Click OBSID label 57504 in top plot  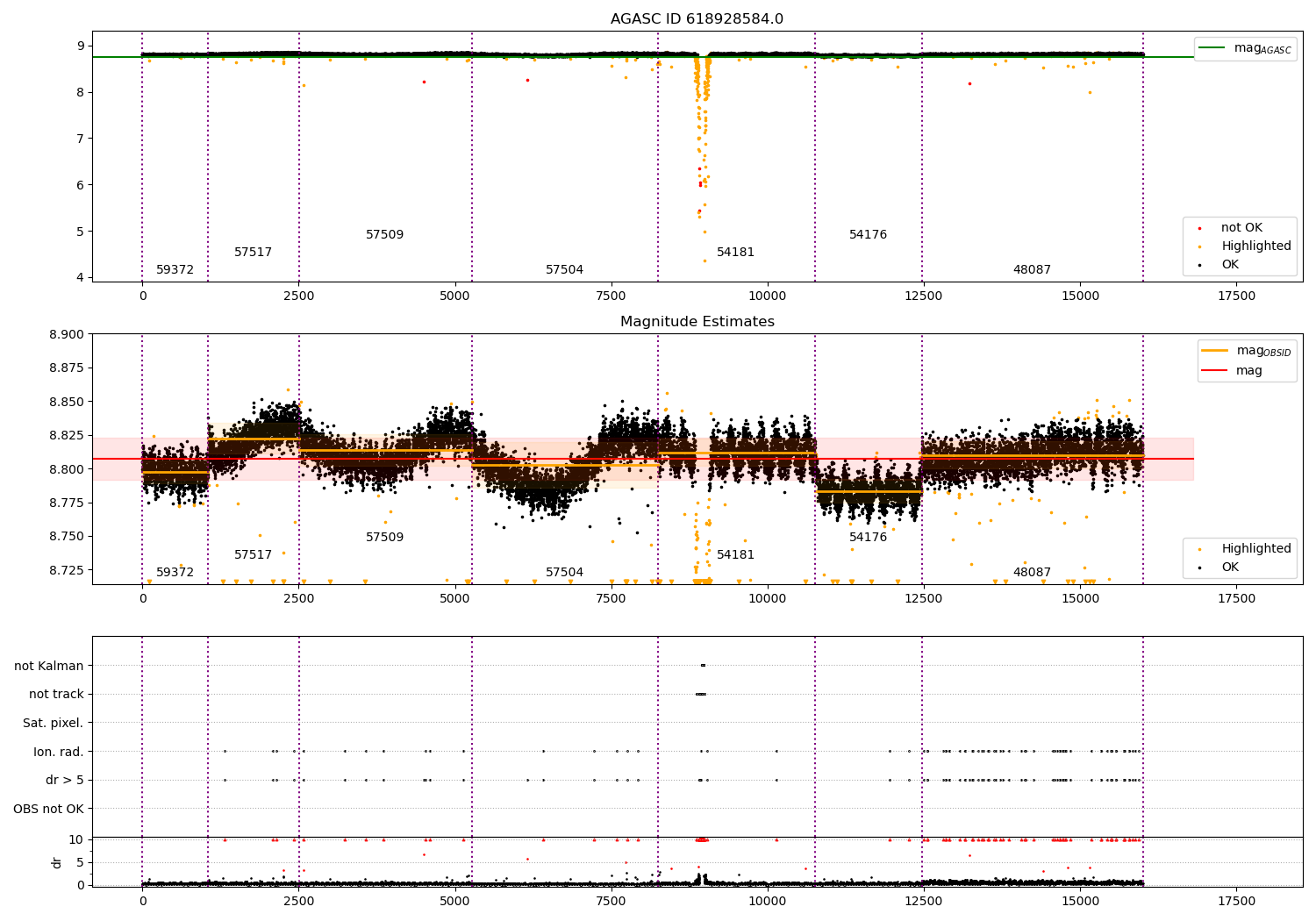point(564,270)
